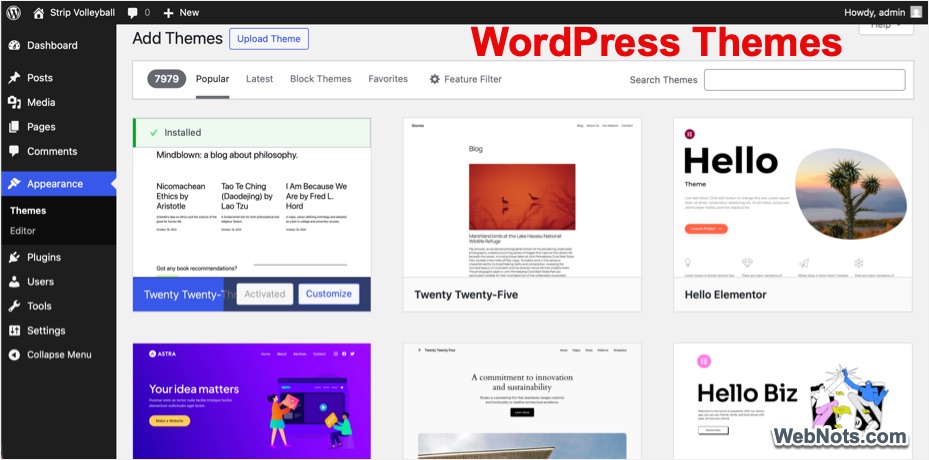Open the Twenty Twenty-Five theme preview thumbnail

(522, 197)
